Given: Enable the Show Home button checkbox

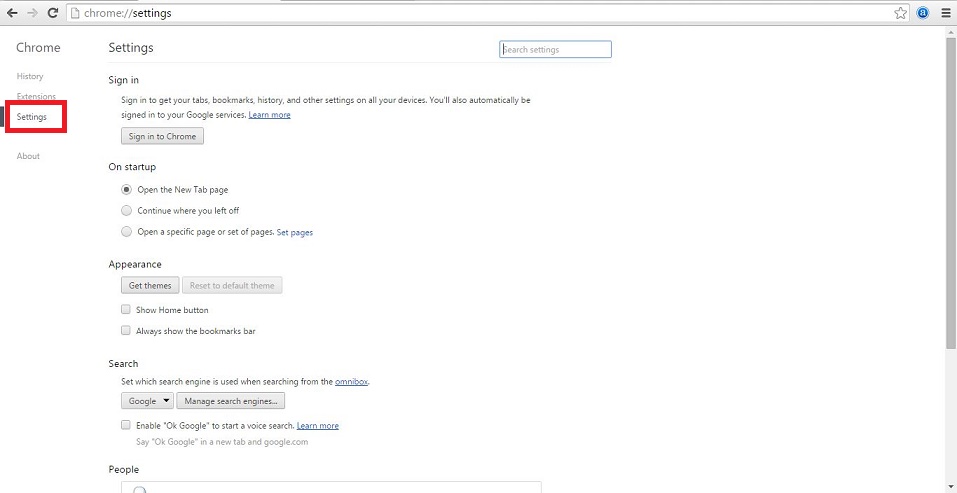Looking at the screenshot, I should [126, 309].
